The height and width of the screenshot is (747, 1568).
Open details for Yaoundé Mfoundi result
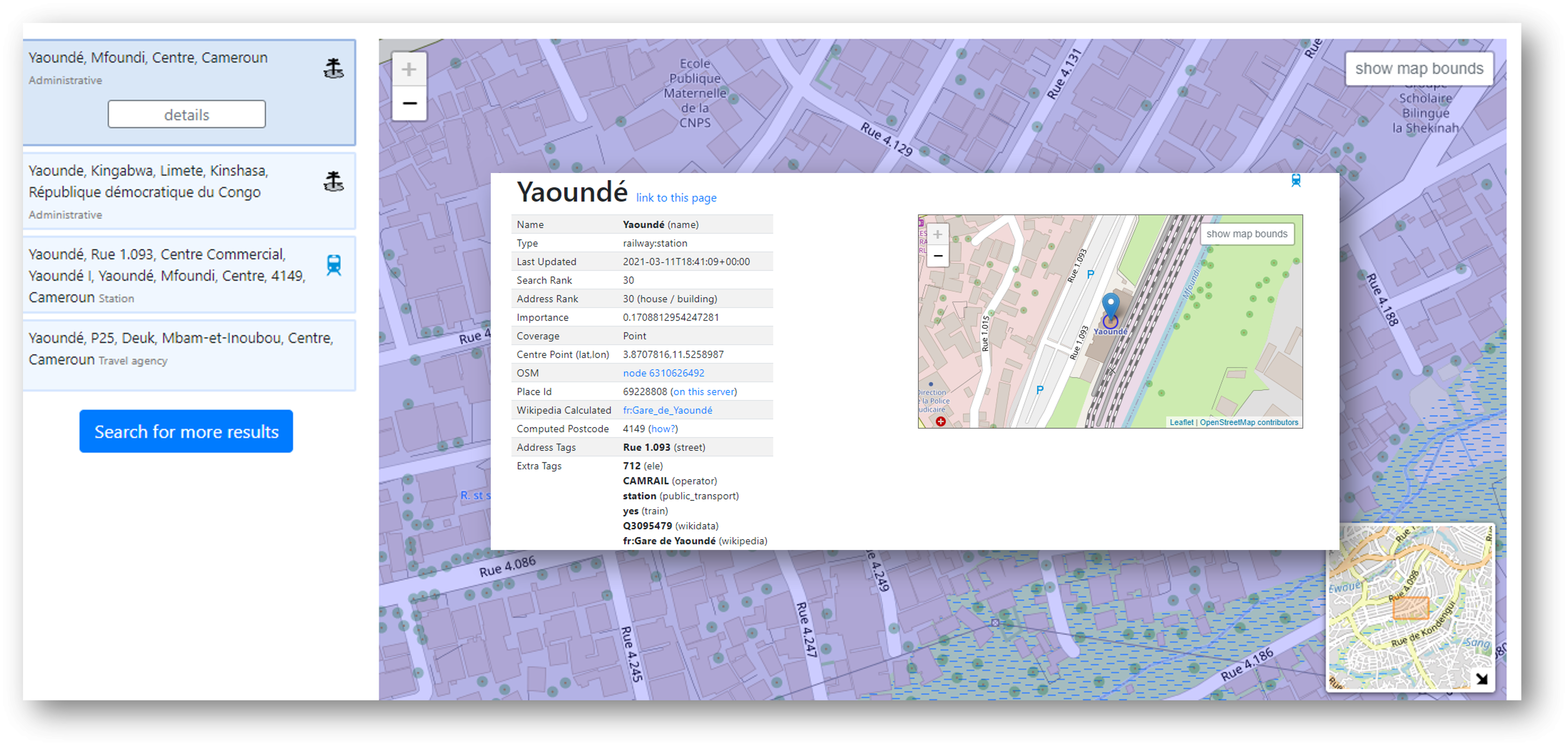186,114
